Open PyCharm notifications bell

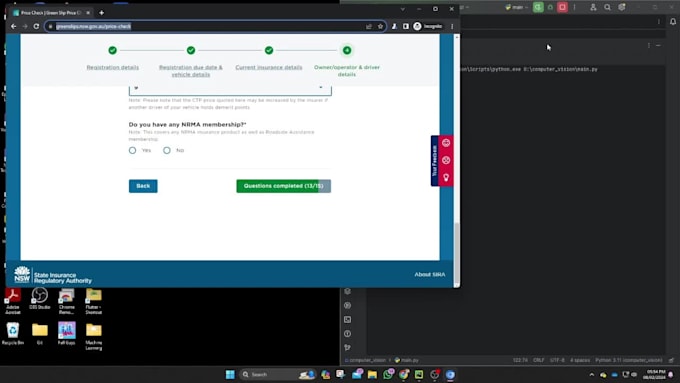click(673, 21)
